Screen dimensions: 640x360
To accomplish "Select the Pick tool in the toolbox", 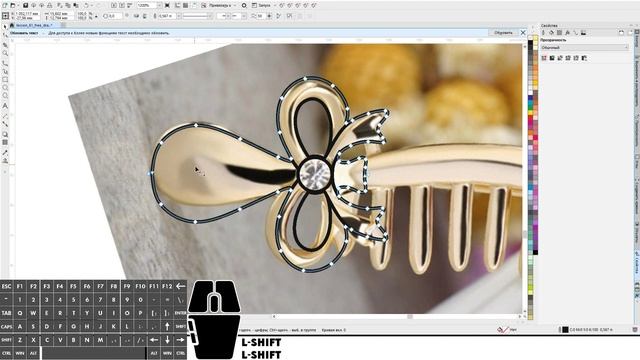I will click(5, 27).
